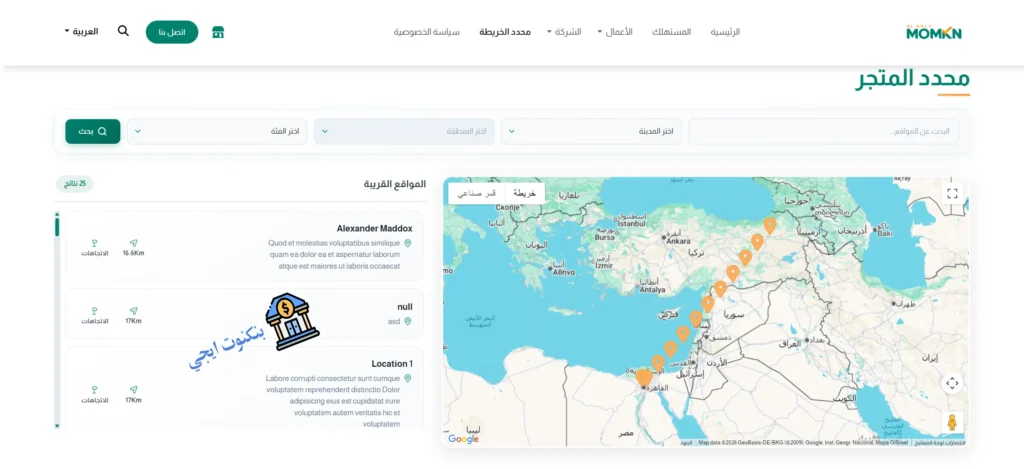
Task: Click the اتصل بنا contact button
Action: [x=172, y=32]
